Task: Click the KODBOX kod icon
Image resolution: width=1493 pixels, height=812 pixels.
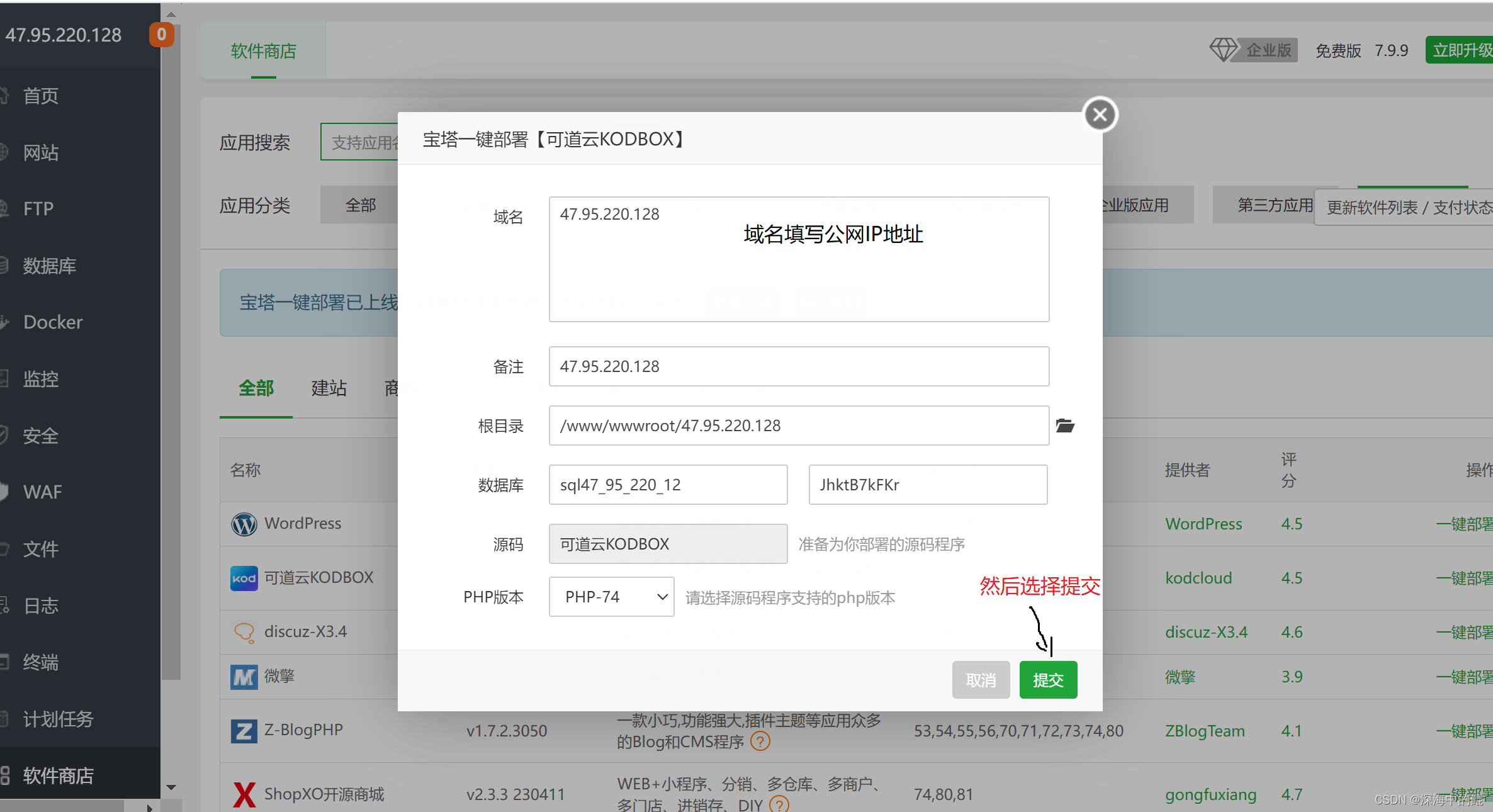Action: (x=244, y=578)
